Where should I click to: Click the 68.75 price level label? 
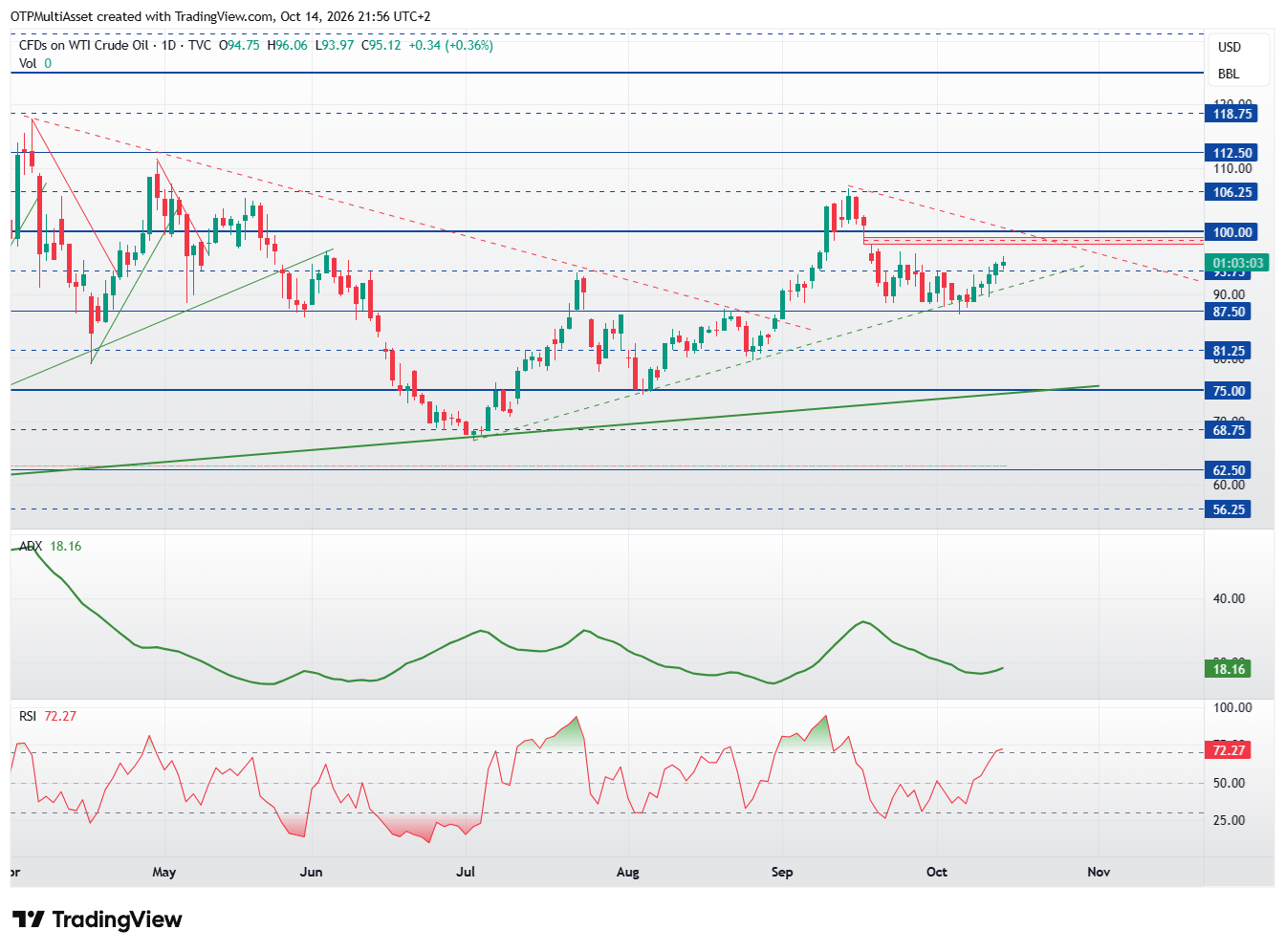pyautogui.click(x=1229, y=430)
